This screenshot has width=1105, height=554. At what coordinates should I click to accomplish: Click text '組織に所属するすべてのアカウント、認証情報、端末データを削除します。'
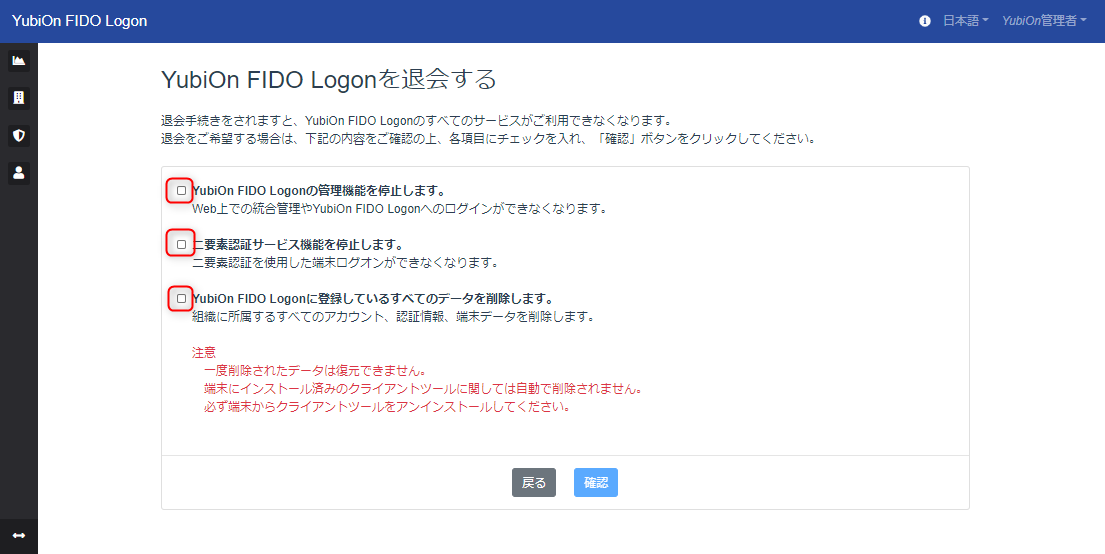pos(394,316)
